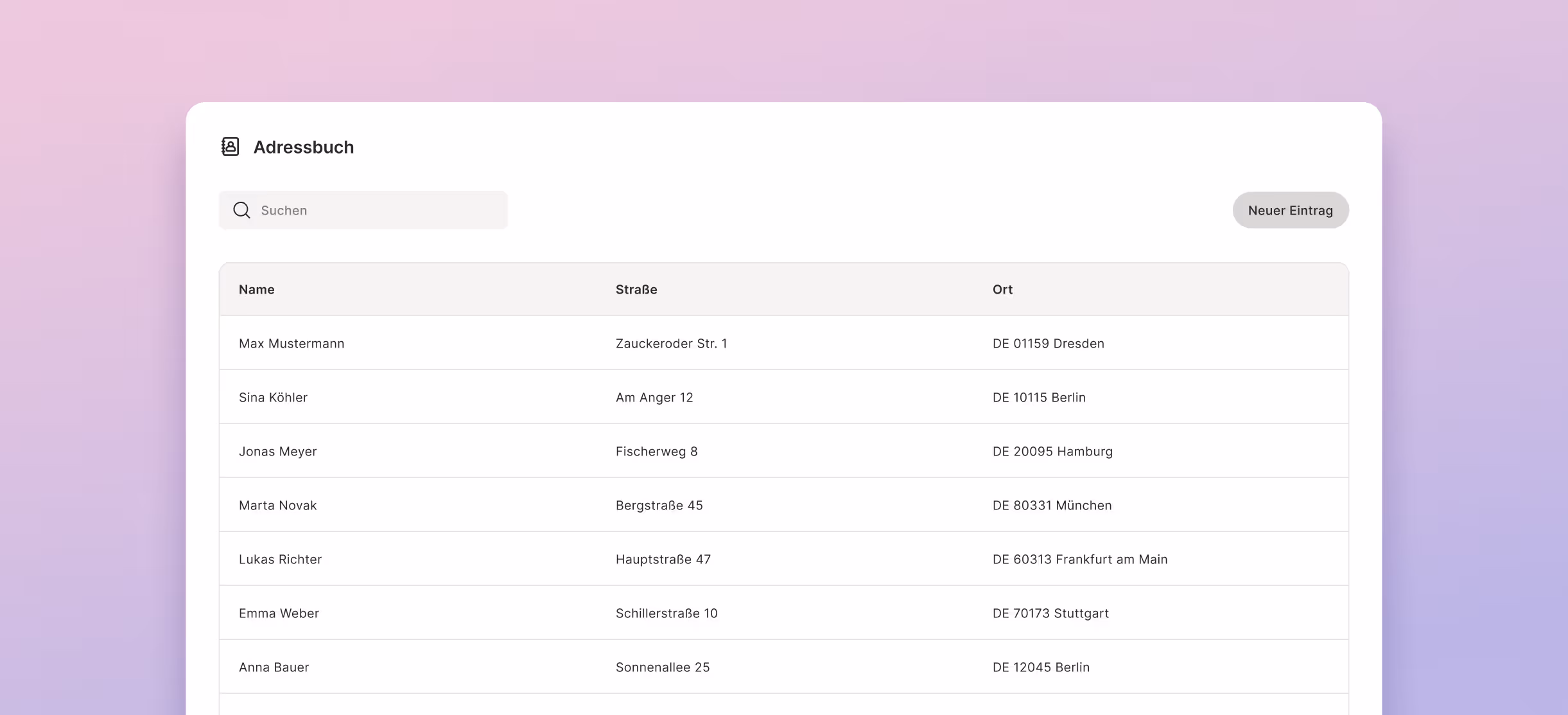1568x715 pixels.
Task: Open the Anna Bauer entry
Action: [274, 667]
